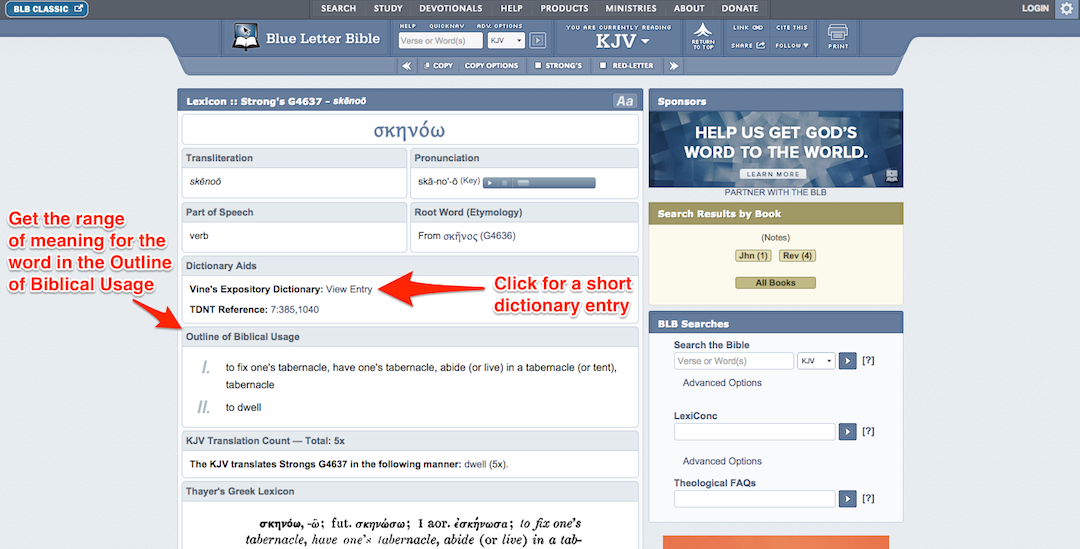Click the Copy toolbar button
Screen dimensions: 1080x549
438,65
